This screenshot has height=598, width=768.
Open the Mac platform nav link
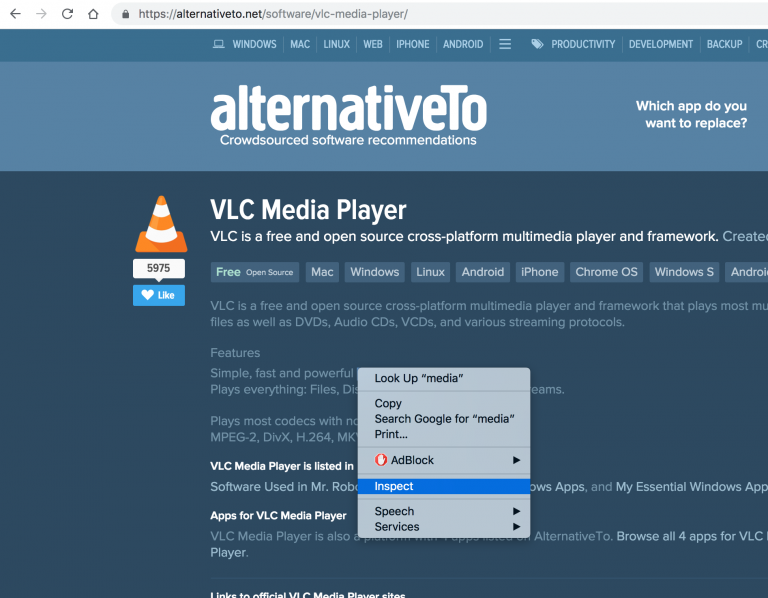pyautogui.click(x=300, y=44)
